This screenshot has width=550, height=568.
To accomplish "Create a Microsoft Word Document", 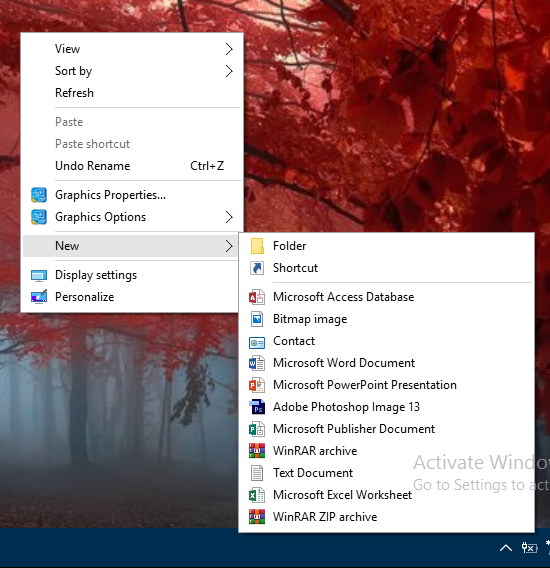I will point(387,363).
